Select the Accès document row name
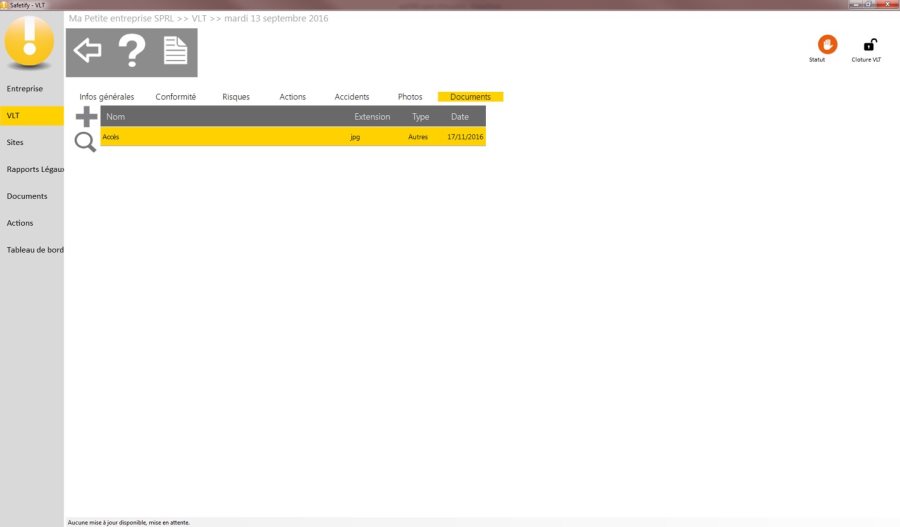 [111, 137]
